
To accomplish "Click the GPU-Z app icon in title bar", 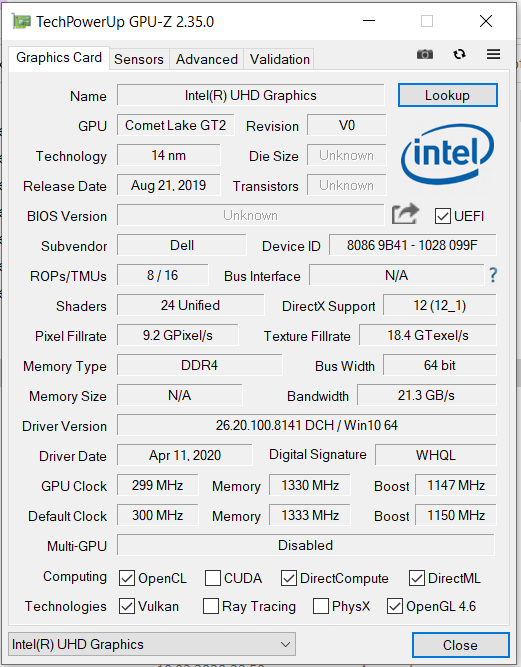I will [x=21, y=21].
